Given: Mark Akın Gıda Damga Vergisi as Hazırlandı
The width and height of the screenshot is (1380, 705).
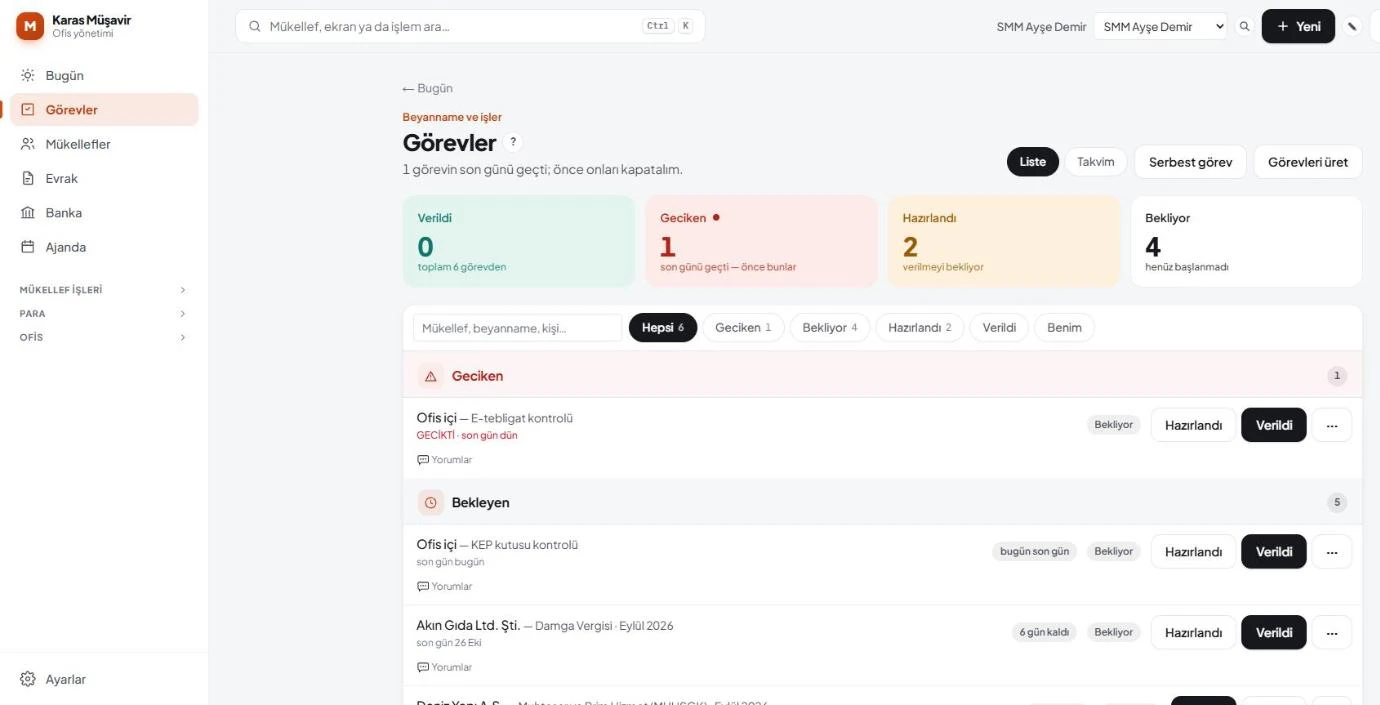Looking at the screenshot, I should (x=1193, y=632).
